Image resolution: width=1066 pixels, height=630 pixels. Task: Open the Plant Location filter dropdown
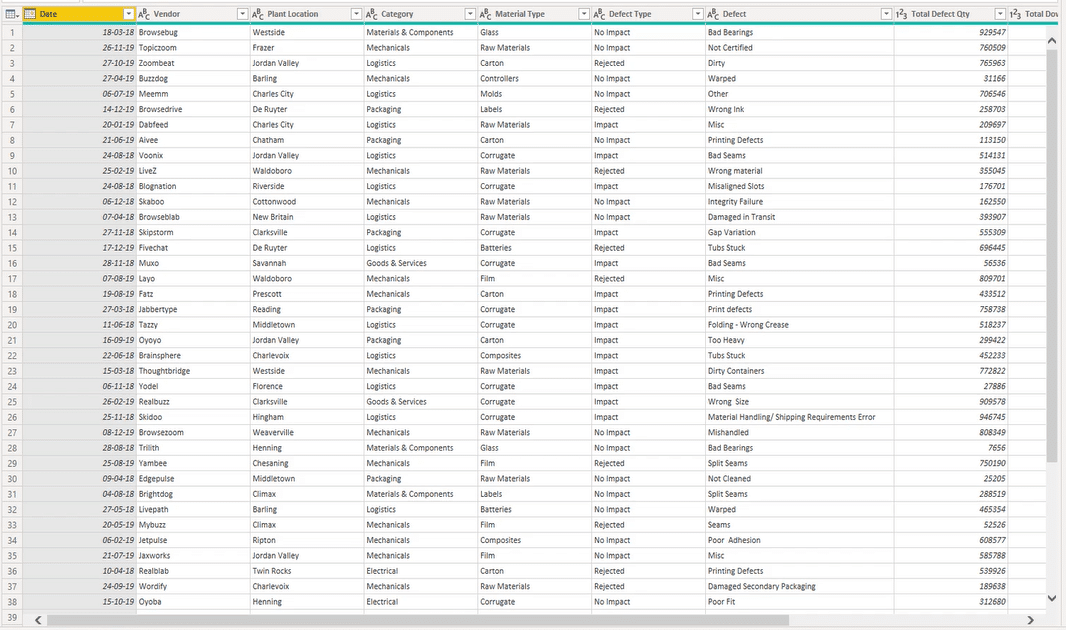[x=356, y=14]
